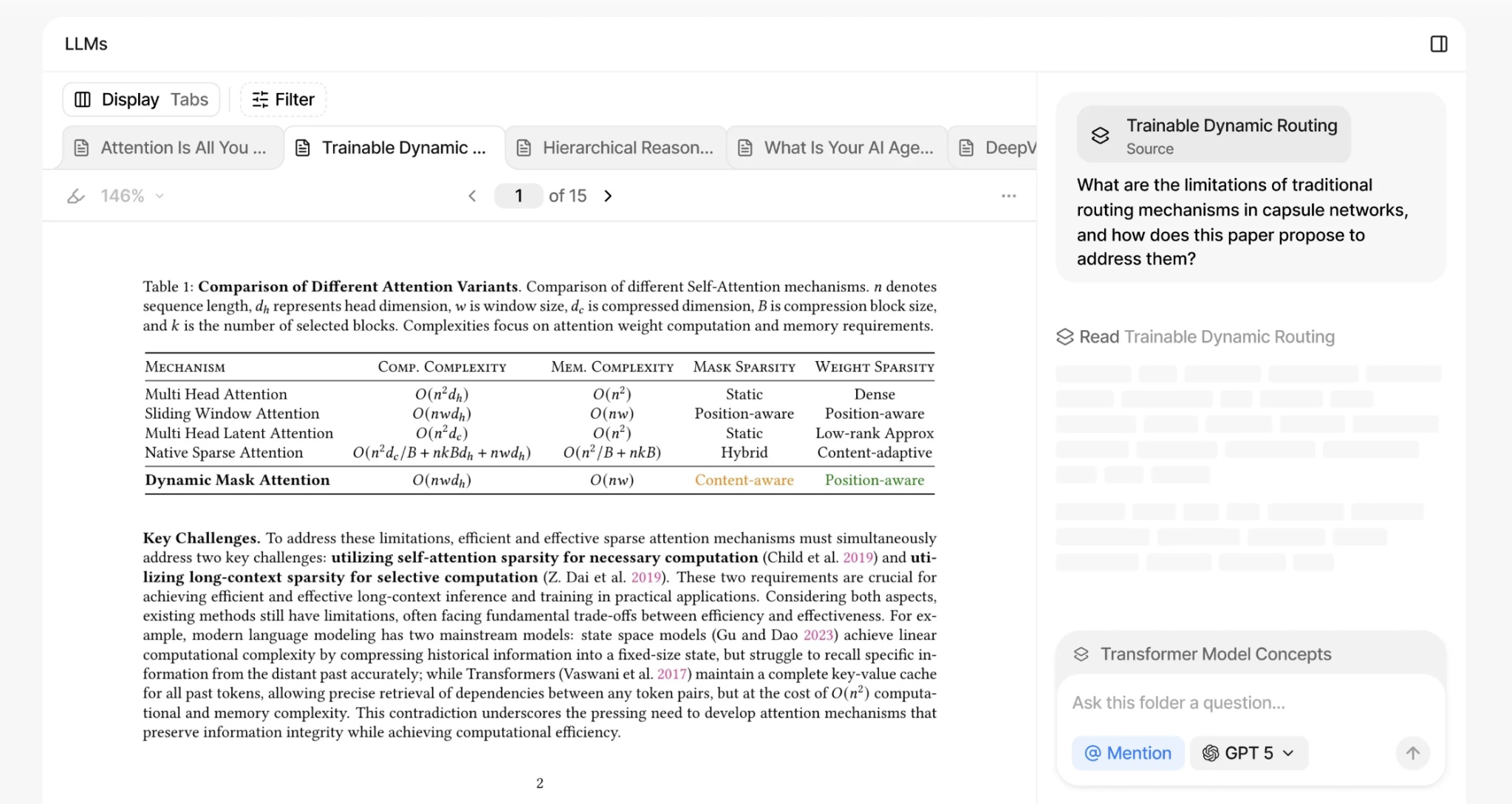
Task: Click the Display Tabs button
Action: [x=140, y=99]
